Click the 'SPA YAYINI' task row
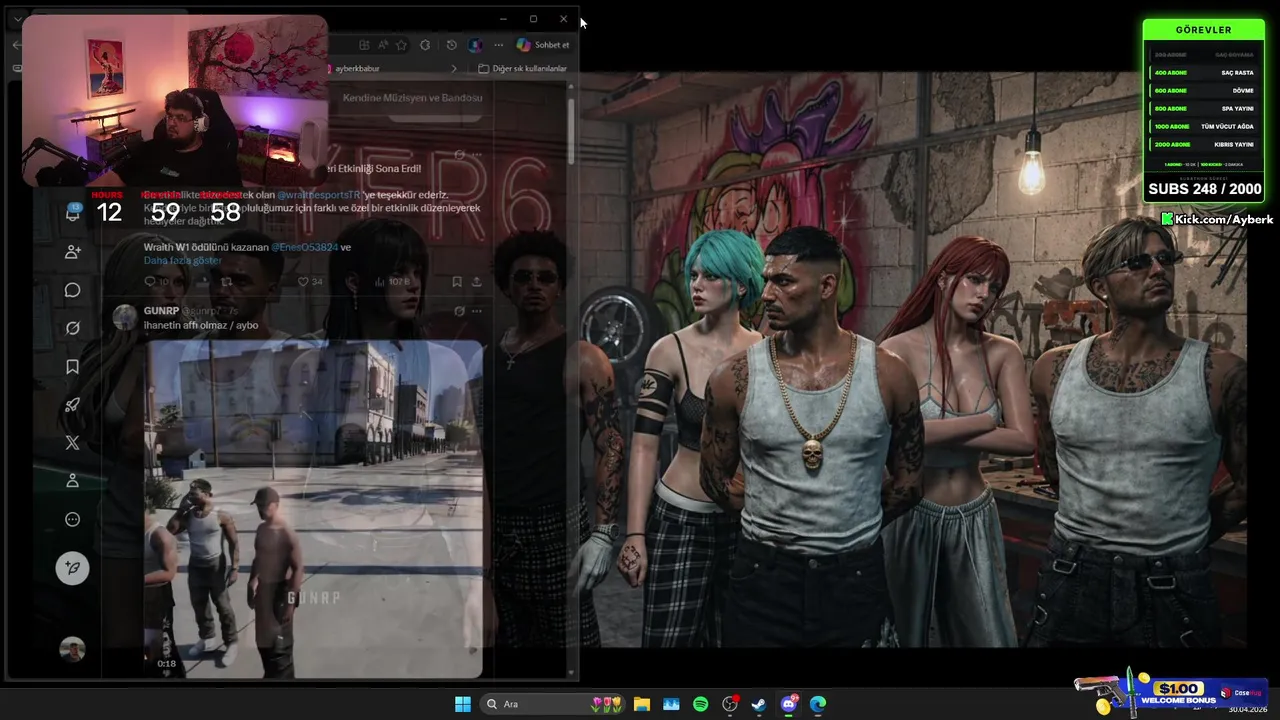The image size is (1280, 720). point(1204,108)
